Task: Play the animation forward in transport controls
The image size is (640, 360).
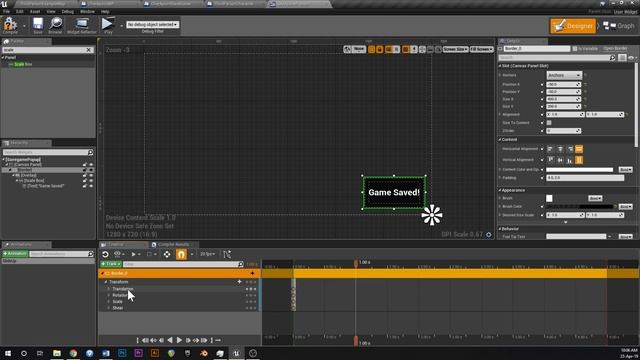Action: [x=179, y=340]
